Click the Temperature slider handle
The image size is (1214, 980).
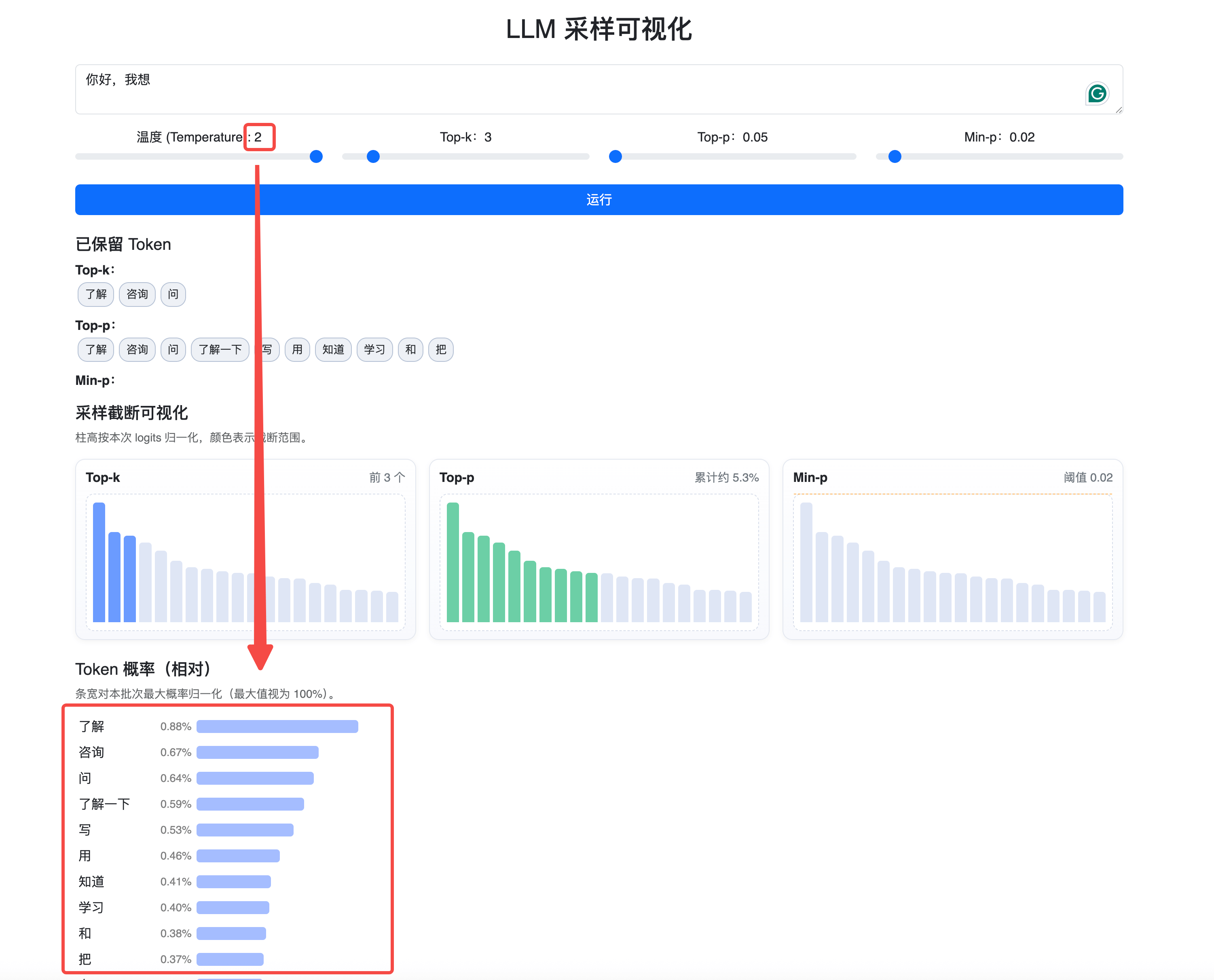pos(316,156)
